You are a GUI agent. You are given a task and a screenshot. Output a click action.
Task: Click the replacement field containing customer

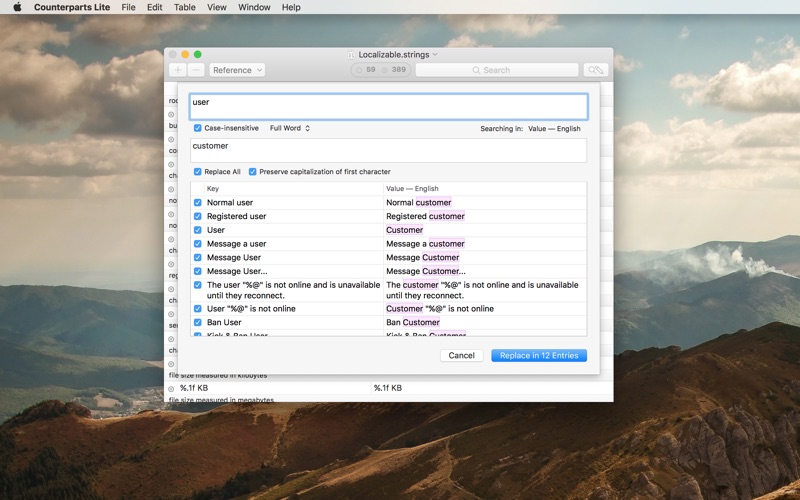click(389, 151)
